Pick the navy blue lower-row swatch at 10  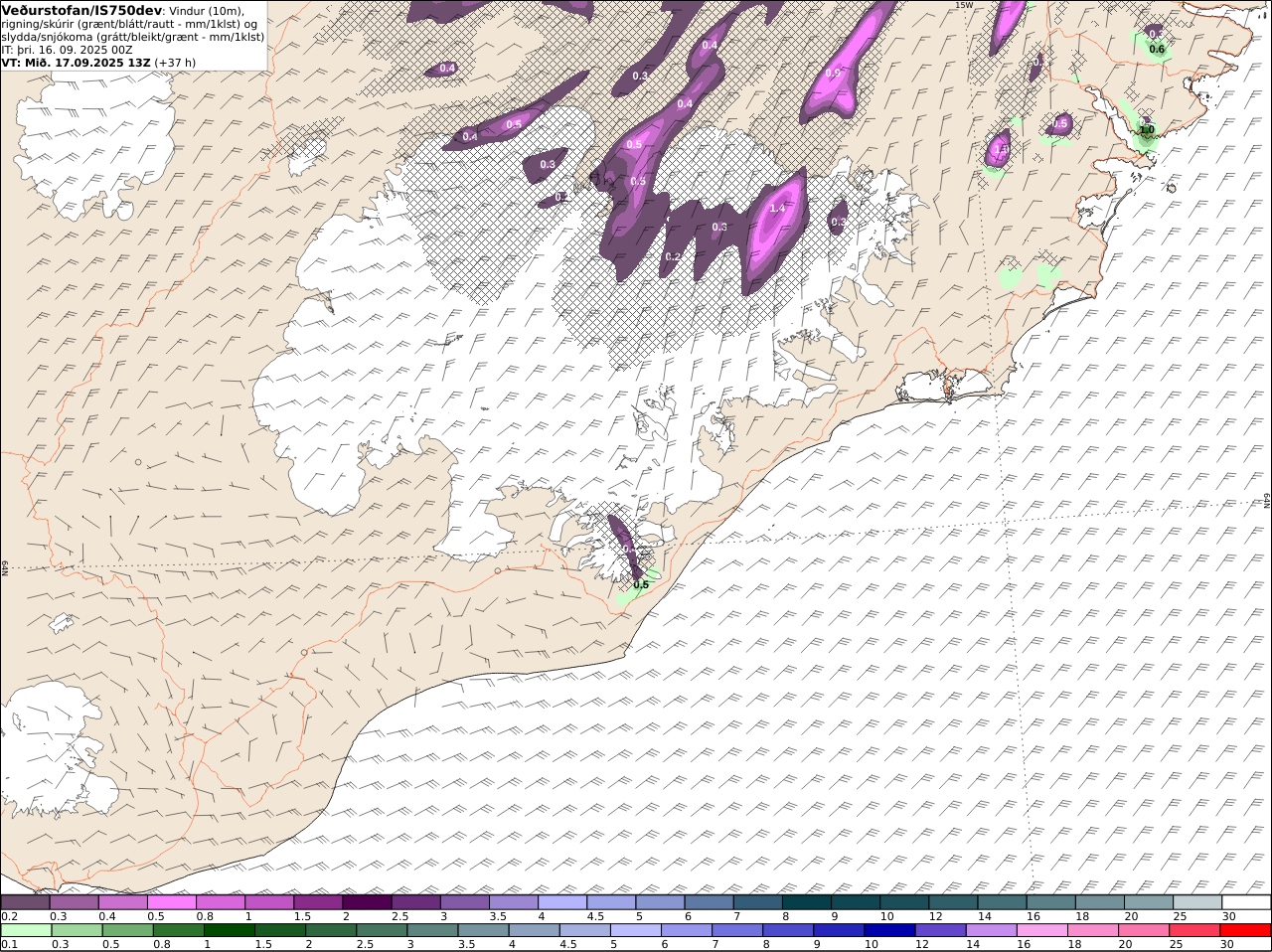889,930
